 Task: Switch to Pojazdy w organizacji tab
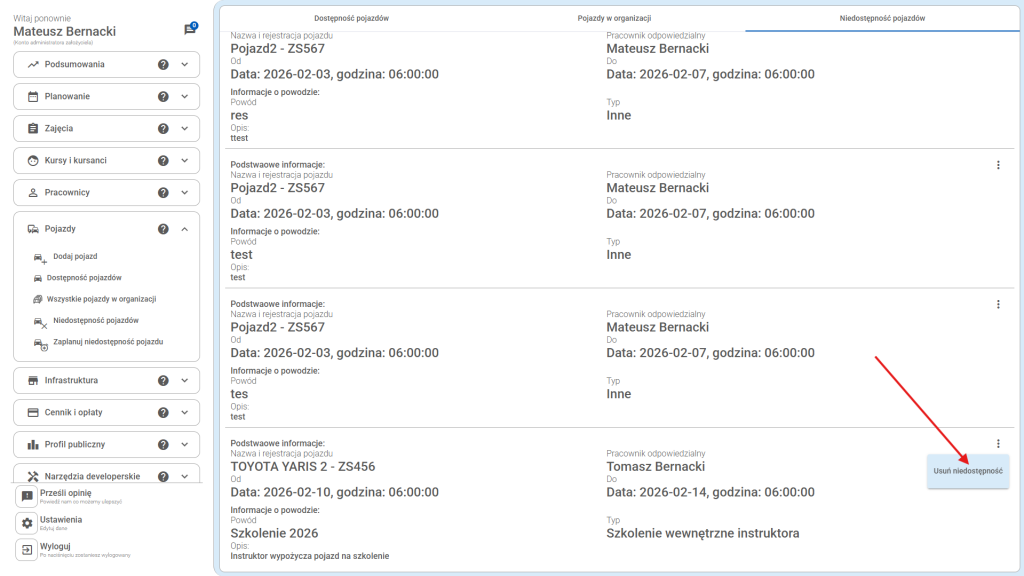point(614,19)
